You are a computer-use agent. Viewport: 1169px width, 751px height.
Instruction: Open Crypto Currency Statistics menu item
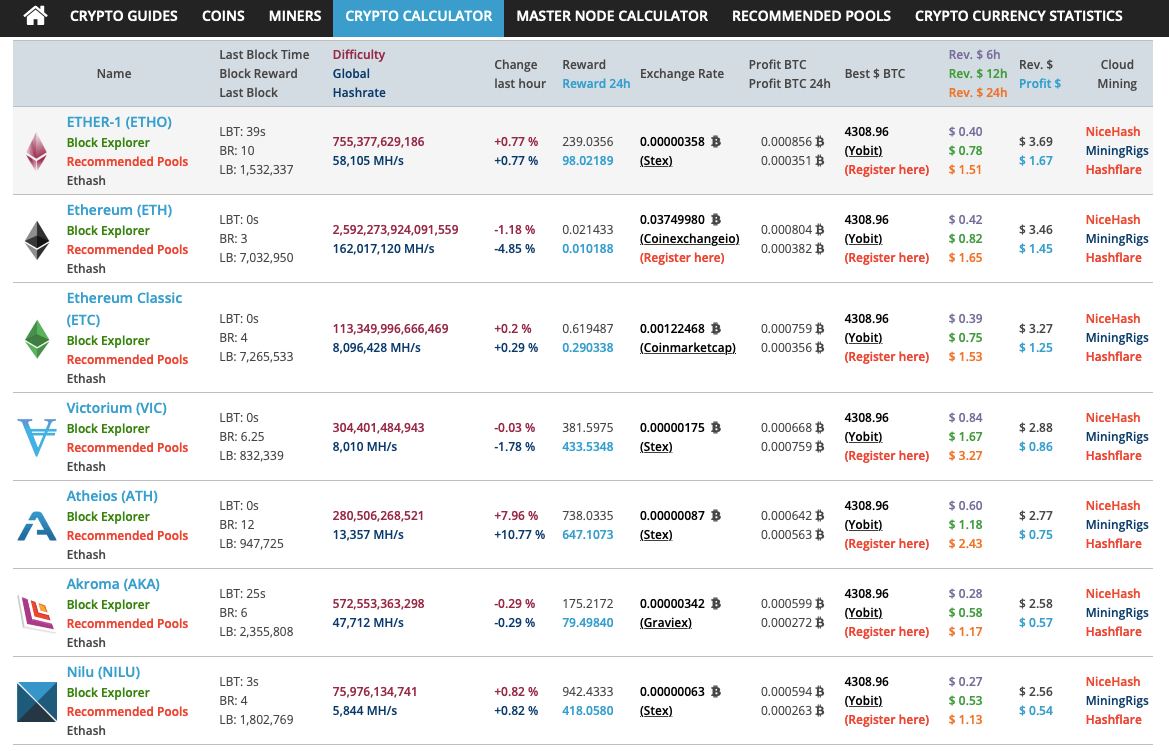(1018, 16)
